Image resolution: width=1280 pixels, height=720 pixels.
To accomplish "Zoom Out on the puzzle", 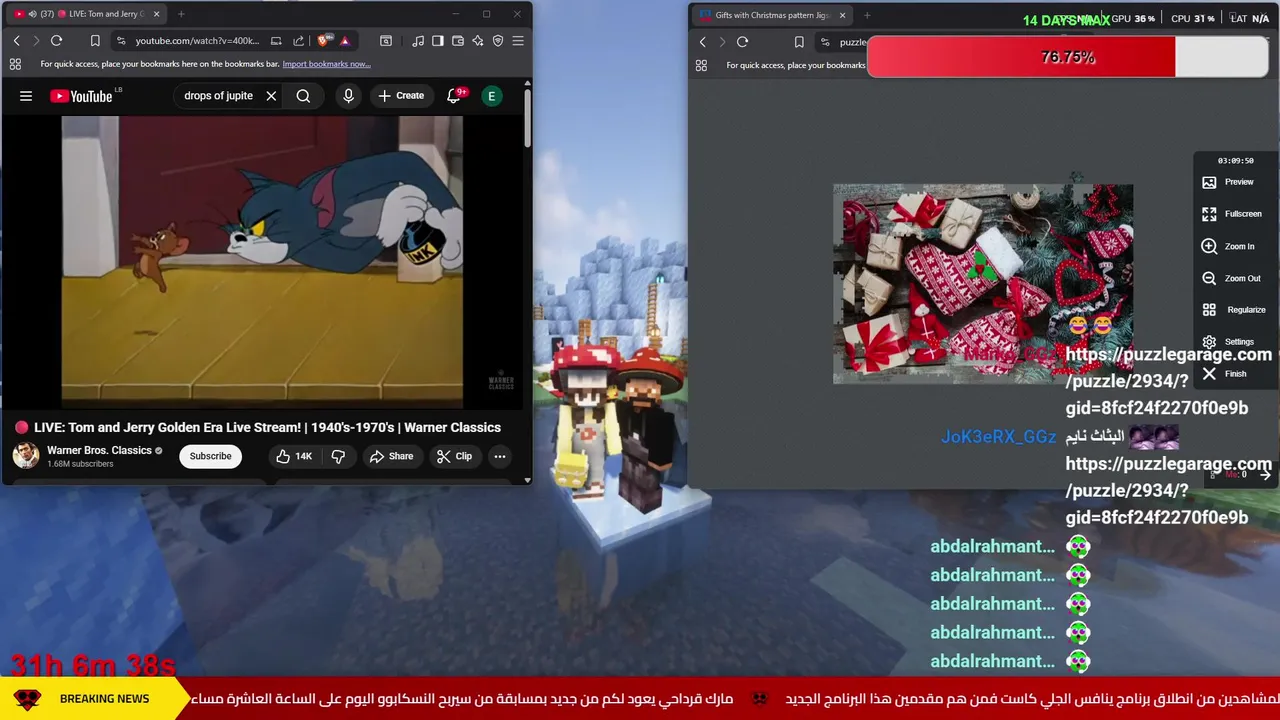I will click(1231, 278).
